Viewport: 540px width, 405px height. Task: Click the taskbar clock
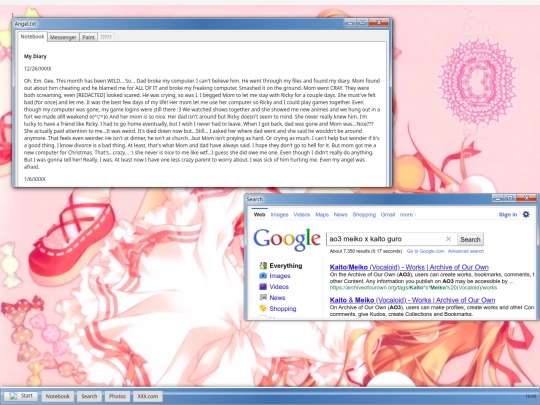coord(531,396)
